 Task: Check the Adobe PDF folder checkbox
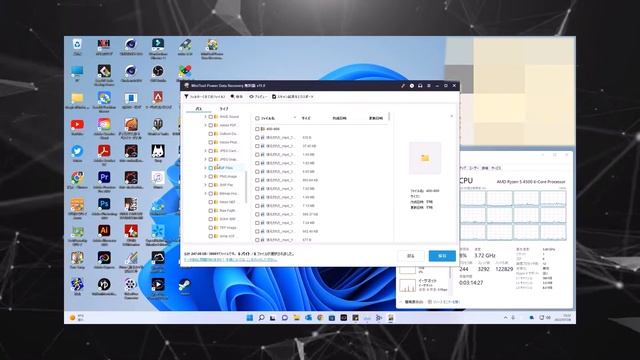[211, 125]
